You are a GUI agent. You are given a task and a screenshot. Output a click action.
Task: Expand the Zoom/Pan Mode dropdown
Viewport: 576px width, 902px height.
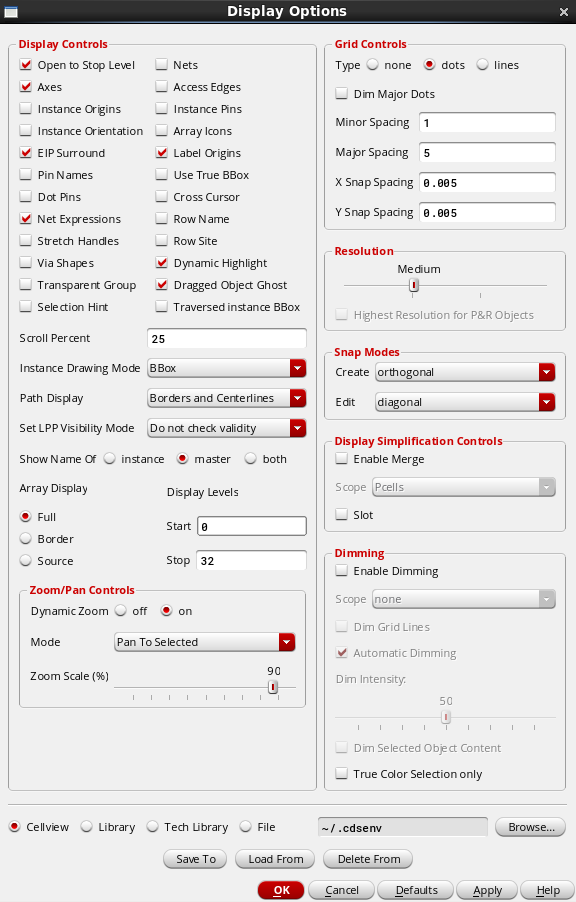(x=205, y=642)
